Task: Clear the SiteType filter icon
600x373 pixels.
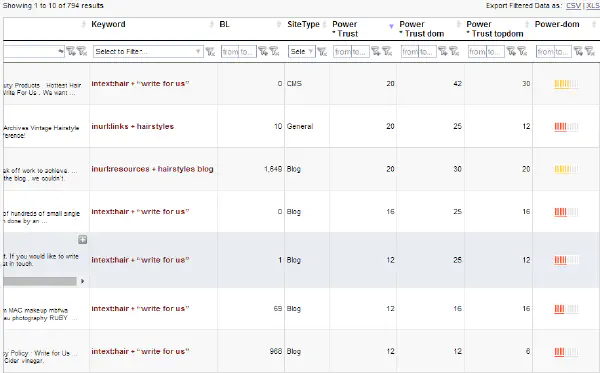Action: 322,51
